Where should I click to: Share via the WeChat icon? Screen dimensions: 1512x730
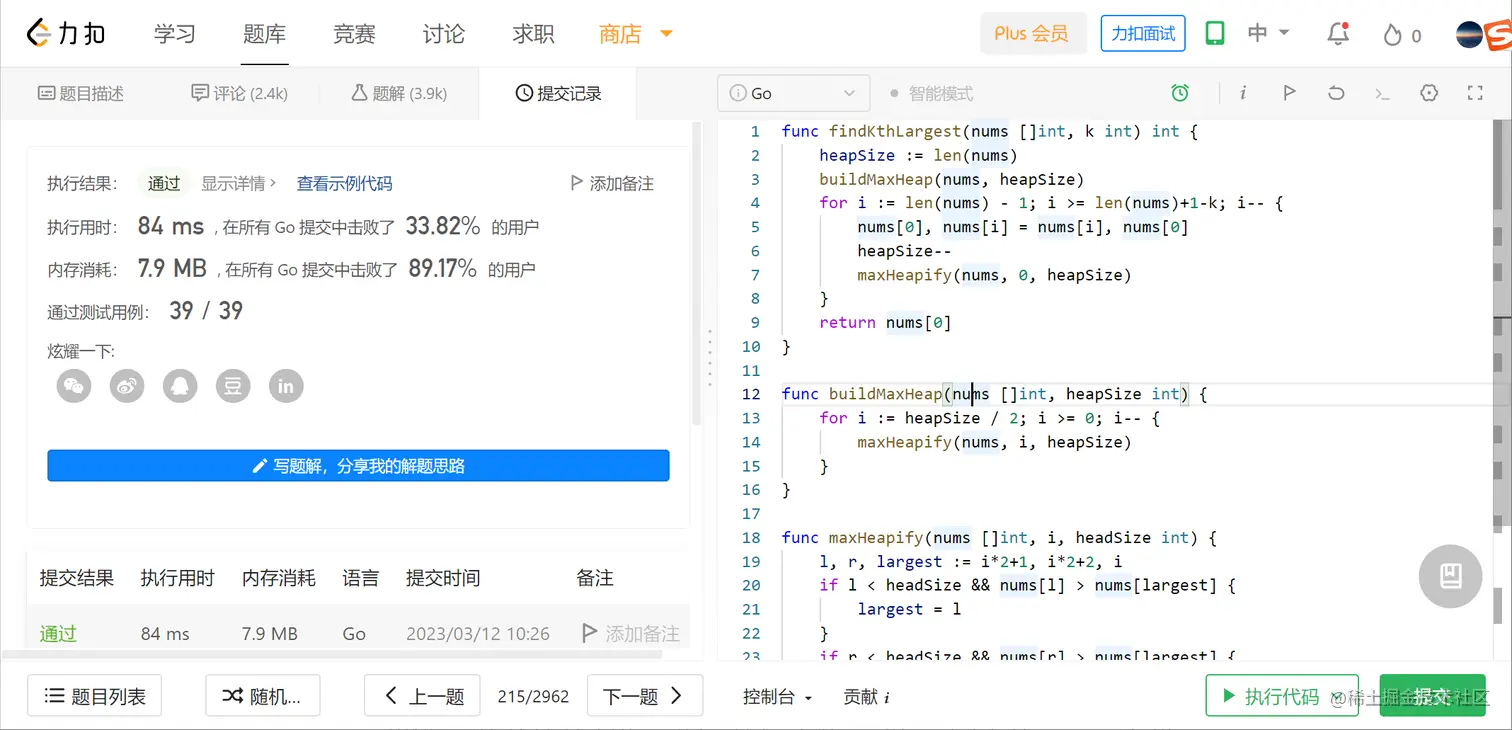pyautogui.click(x=74, y=385)
